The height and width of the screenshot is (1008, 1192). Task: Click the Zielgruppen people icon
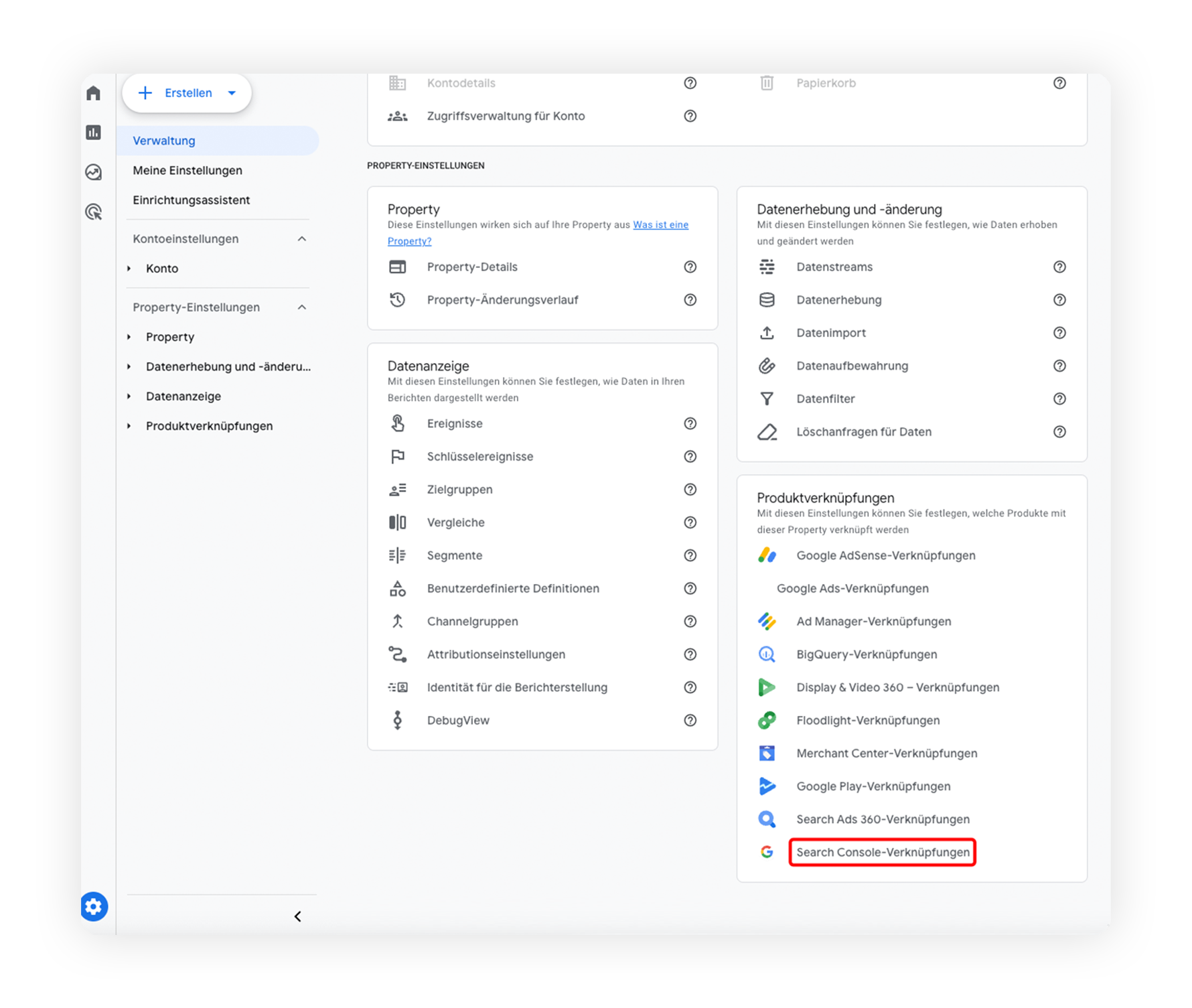pos(398,490)
